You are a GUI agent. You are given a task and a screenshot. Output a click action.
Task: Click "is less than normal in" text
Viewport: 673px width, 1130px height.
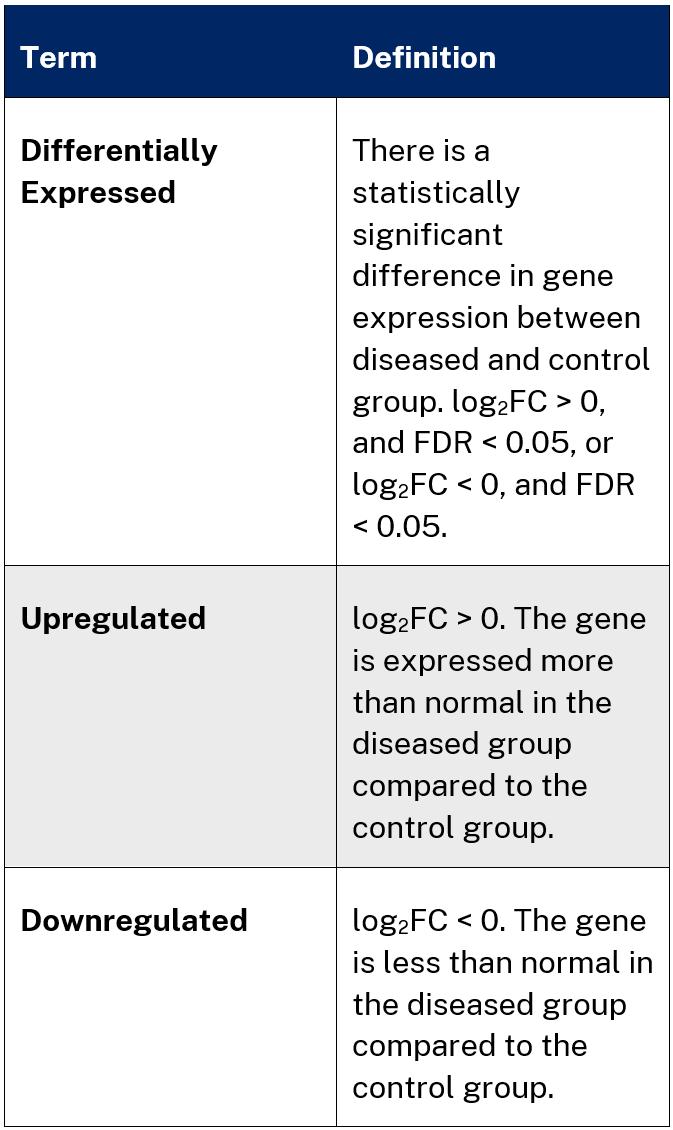[x=502, y=963]
